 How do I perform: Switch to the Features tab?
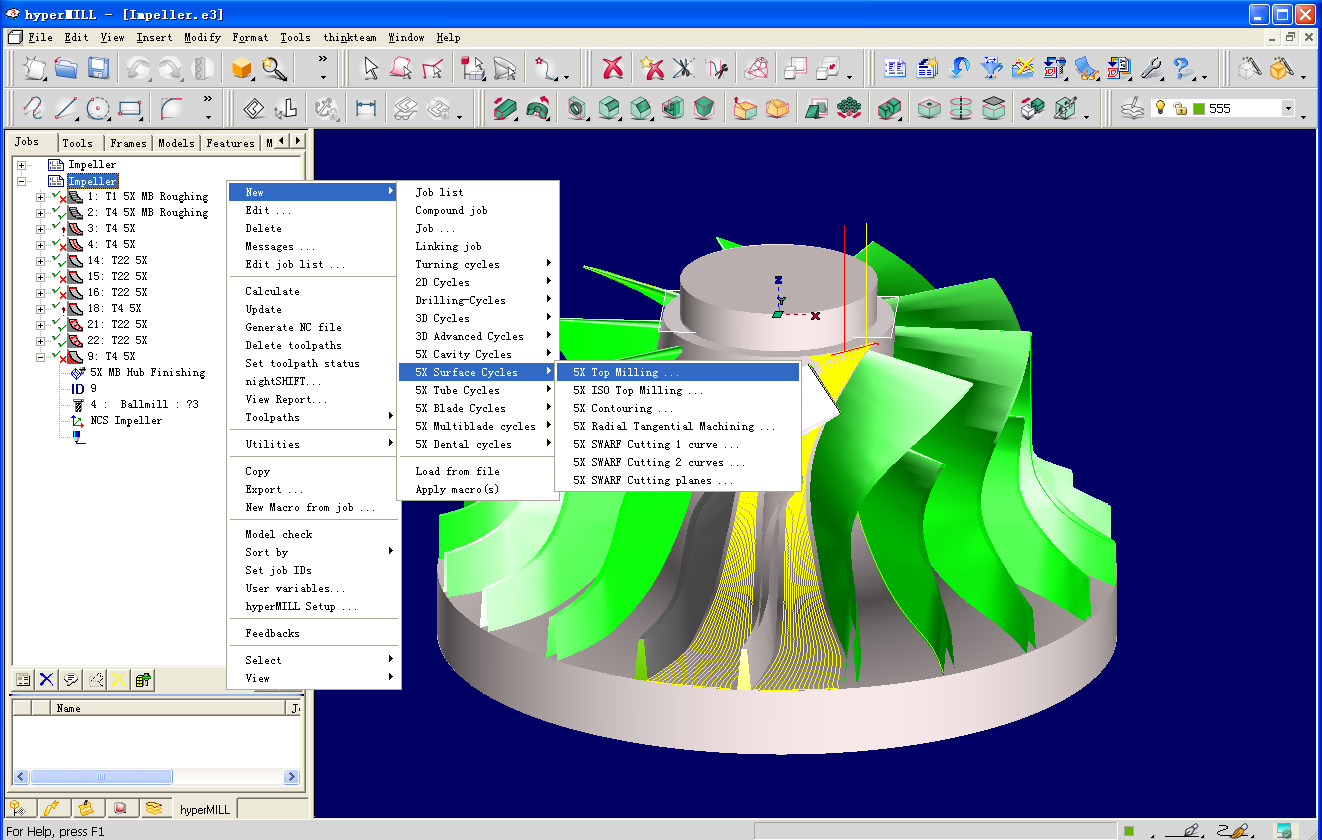pyautogui.click(x=230, y=143)
